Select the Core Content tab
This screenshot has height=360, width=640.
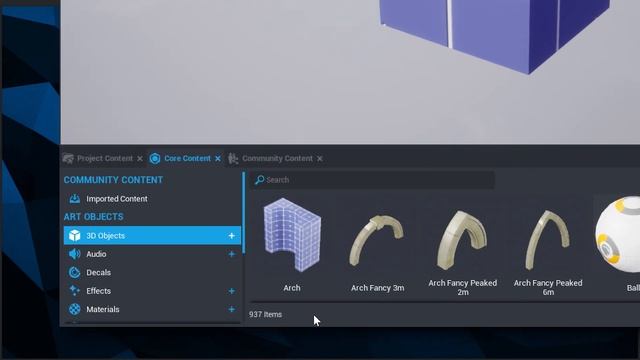187,158
